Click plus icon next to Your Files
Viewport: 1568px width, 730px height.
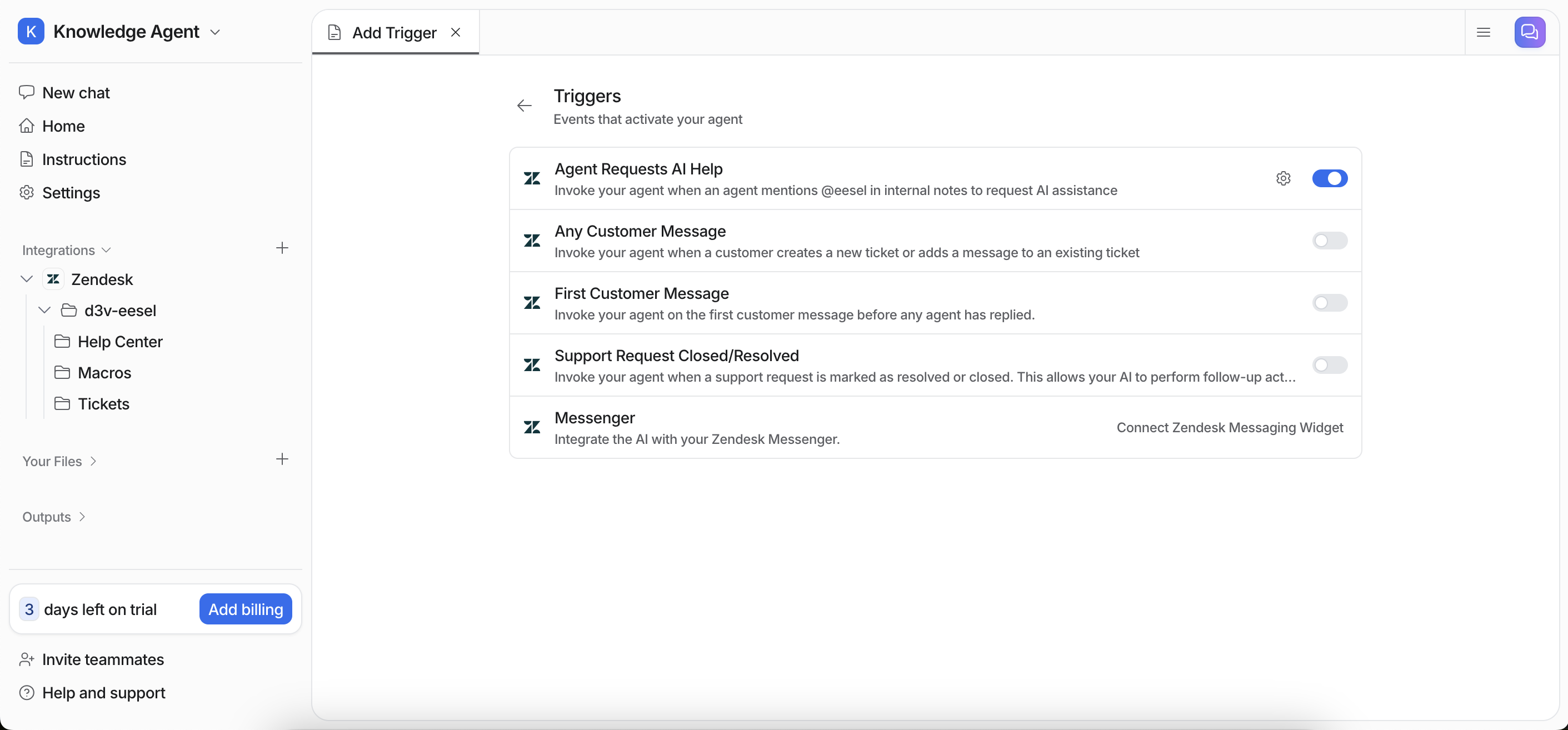[282, 459]
